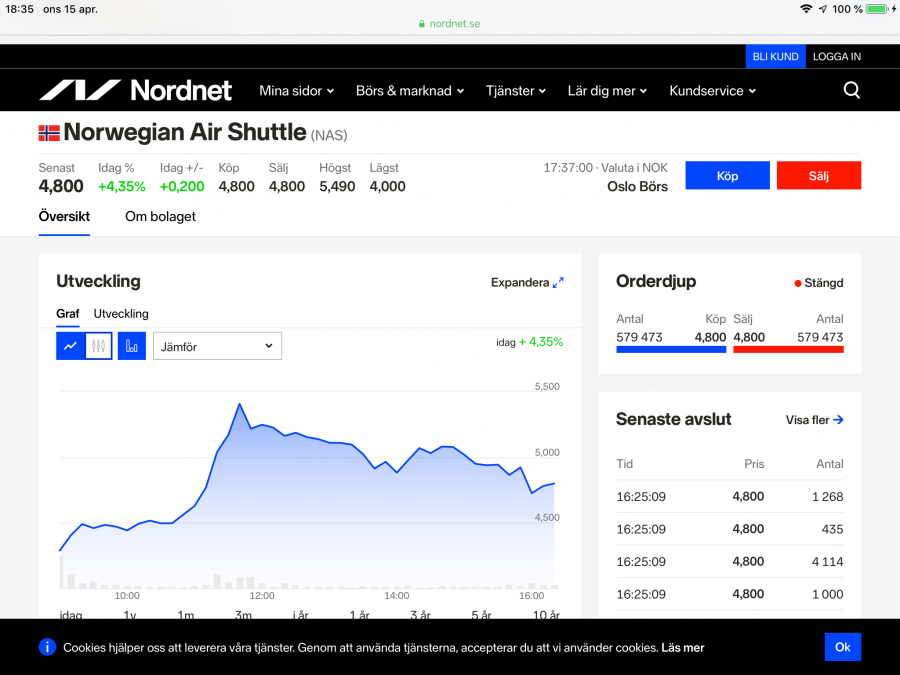The image size is (900, 675).
Task: Click the LOGGA IN link
Action: (x=836, y=56)
